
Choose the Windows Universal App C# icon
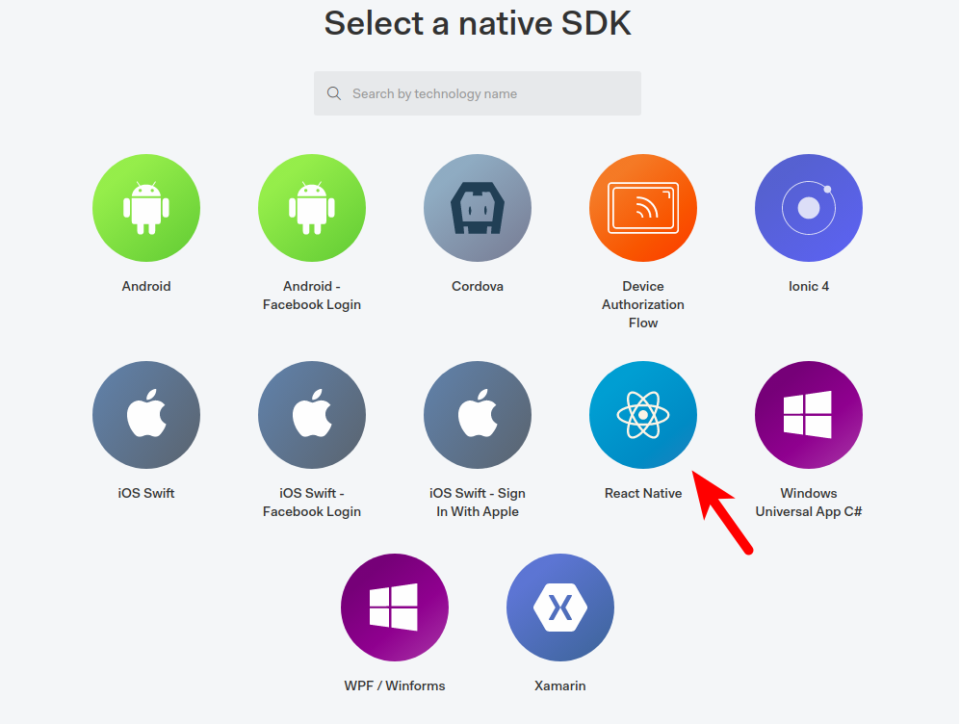coord(809,415)
